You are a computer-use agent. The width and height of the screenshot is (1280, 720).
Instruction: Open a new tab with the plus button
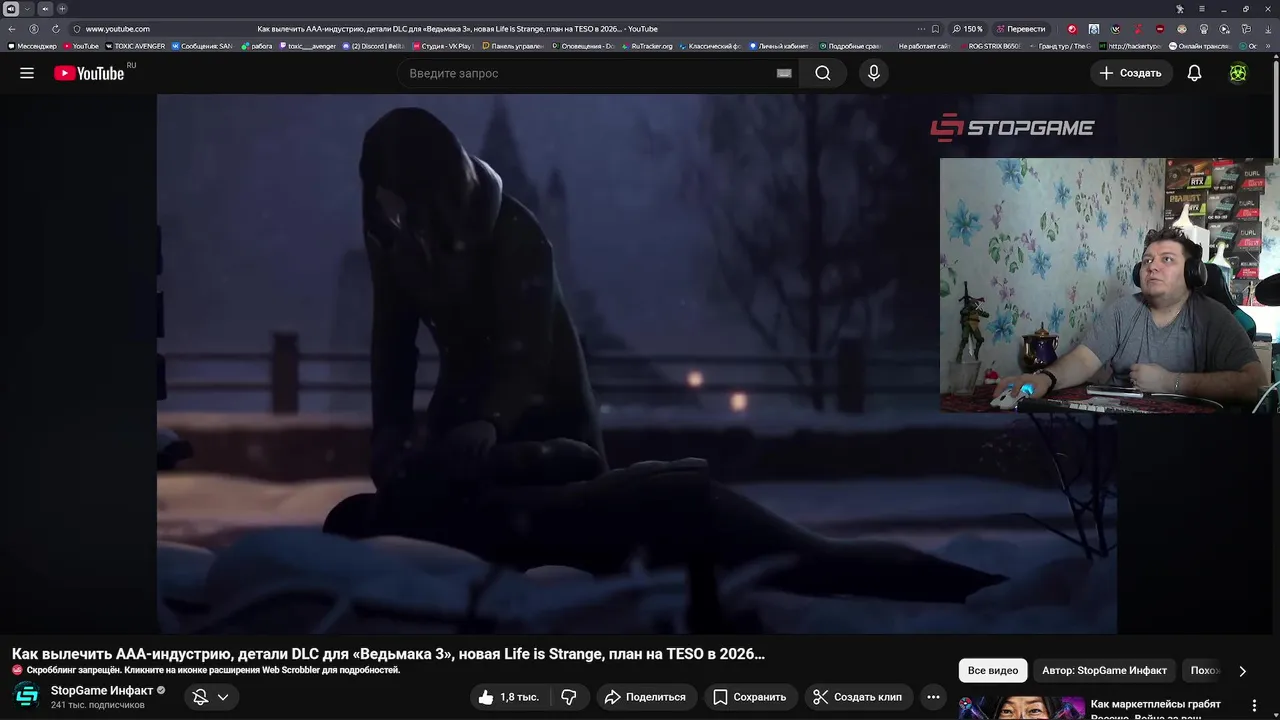click(62, 9)
